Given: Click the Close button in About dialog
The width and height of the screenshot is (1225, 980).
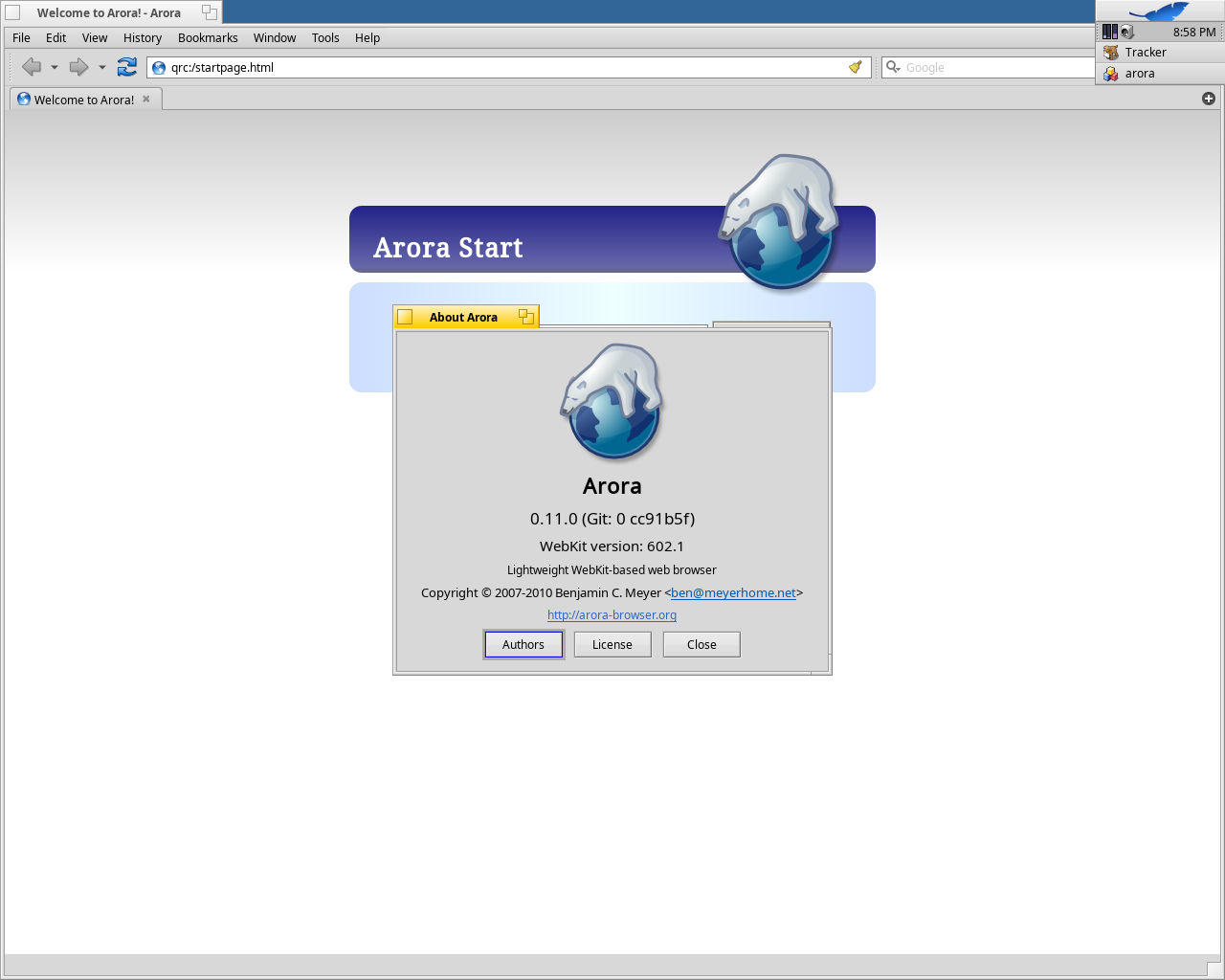Looking at the screenshot, I should pyautogui.click(x=702, y=644).
